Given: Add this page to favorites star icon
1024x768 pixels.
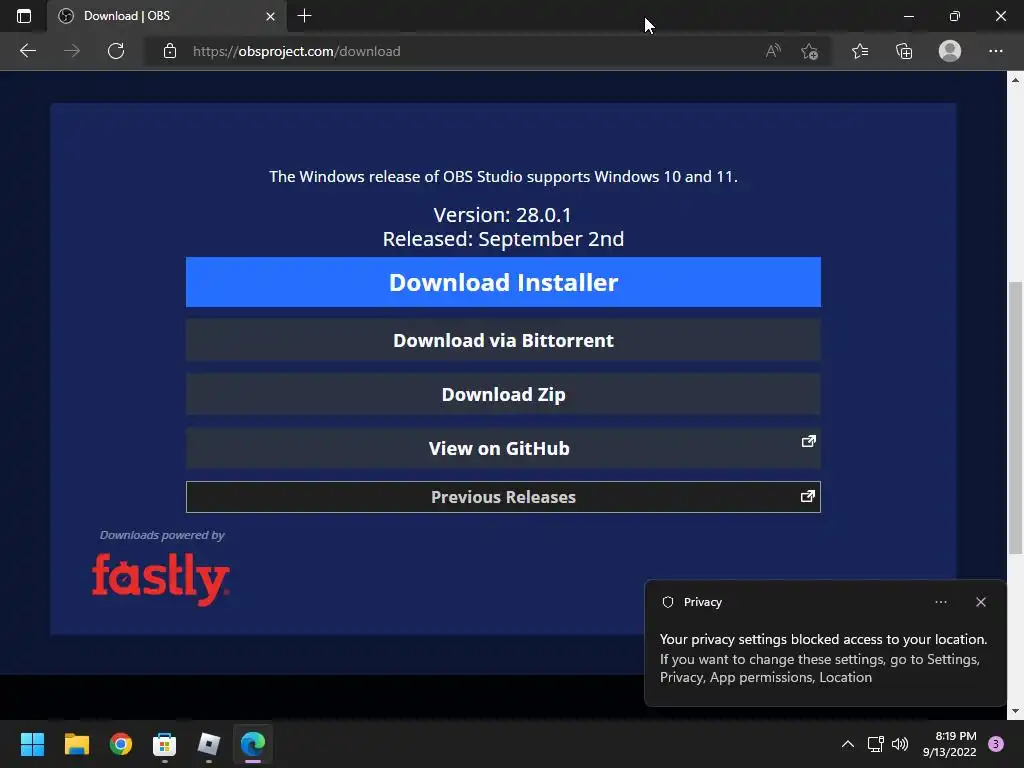Looking at the screenshot, I should coord(810,51).
